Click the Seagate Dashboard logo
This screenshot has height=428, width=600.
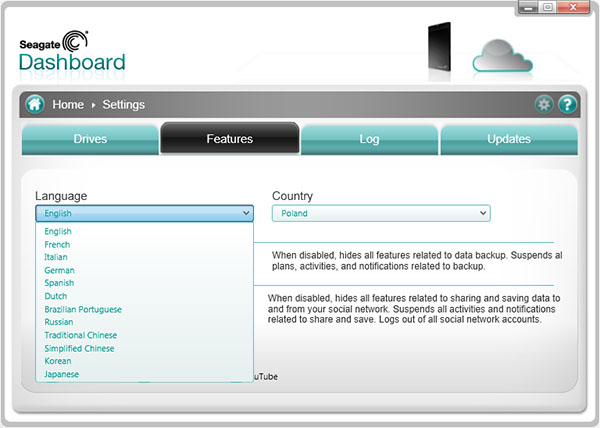click(x=72, y=52)
